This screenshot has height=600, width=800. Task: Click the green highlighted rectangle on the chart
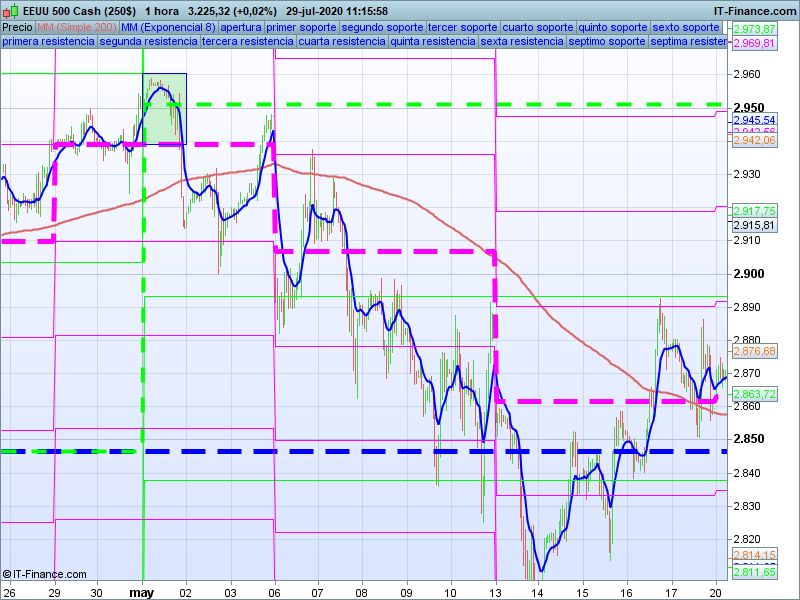165,108
